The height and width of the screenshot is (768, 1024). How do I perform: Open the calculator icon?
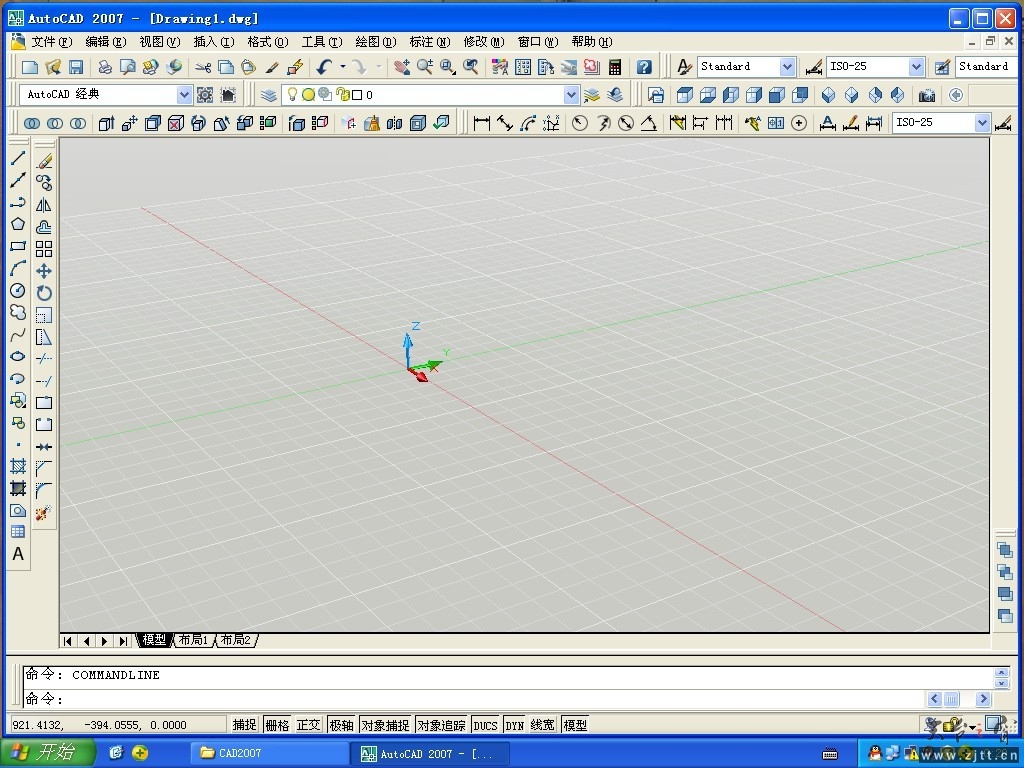(x=615, y=67)
